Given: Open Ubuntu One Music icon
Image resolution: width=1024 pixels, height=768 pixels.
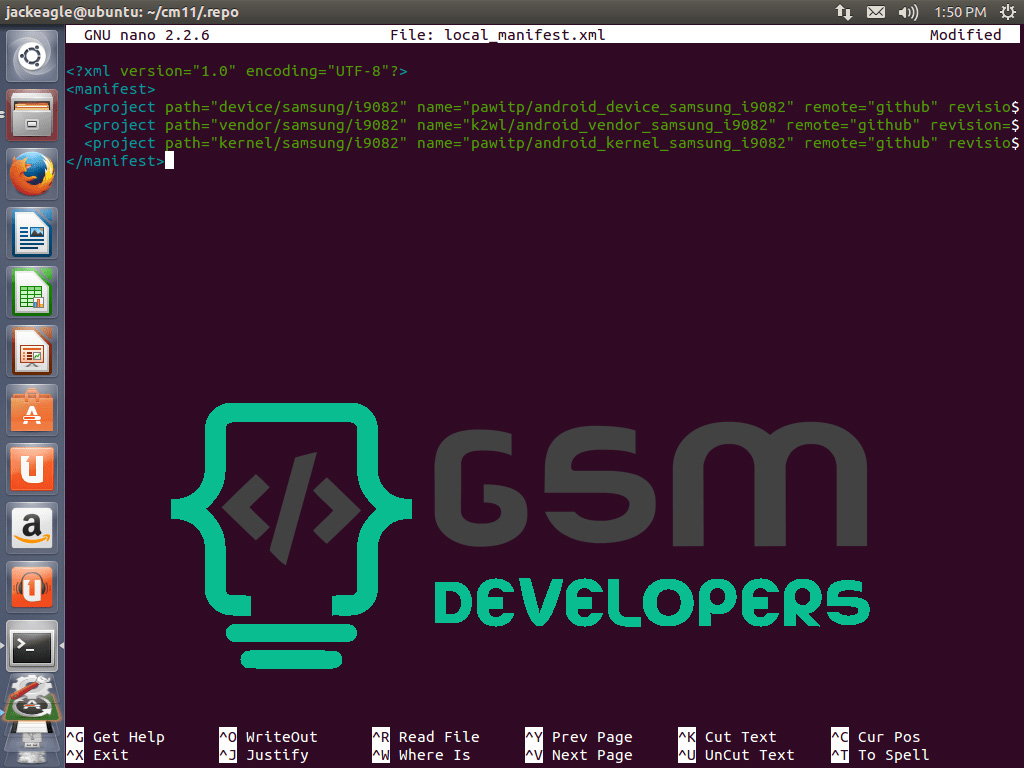Looking at the screenshot, I should (x=32, y=586).
